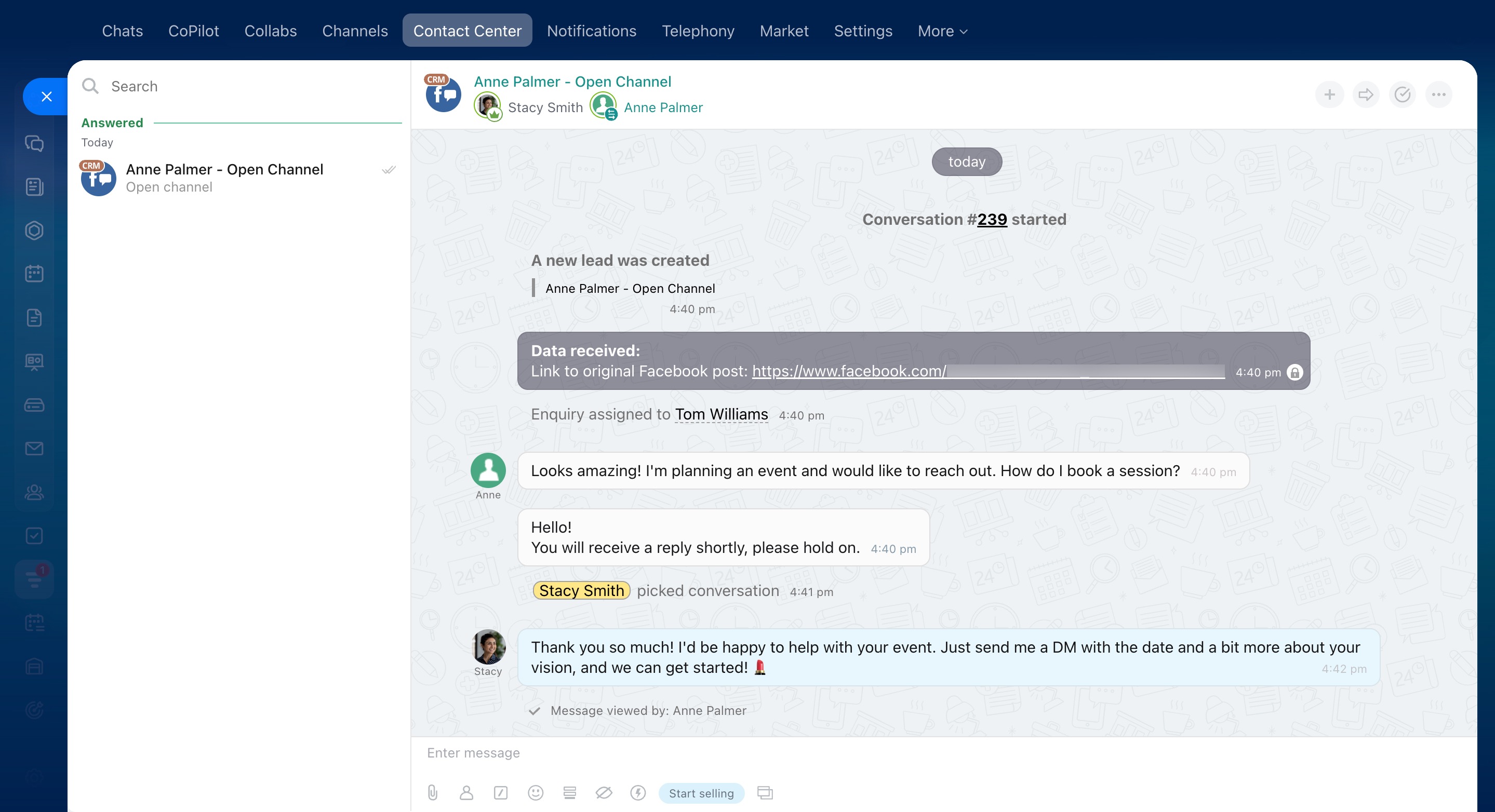The height and width of the screenshot is (812, 1495).
Task: Open conversation #239 link
Action: 992,220
